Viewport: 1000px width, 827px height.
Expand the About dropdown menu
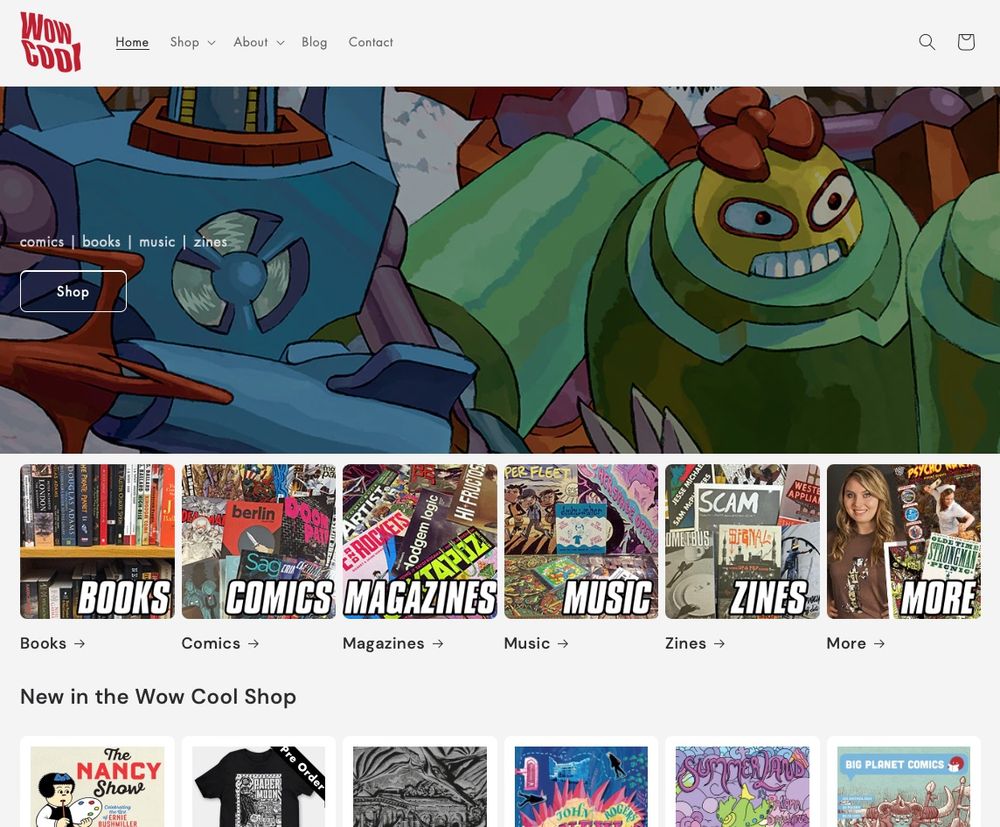point(258,42)
